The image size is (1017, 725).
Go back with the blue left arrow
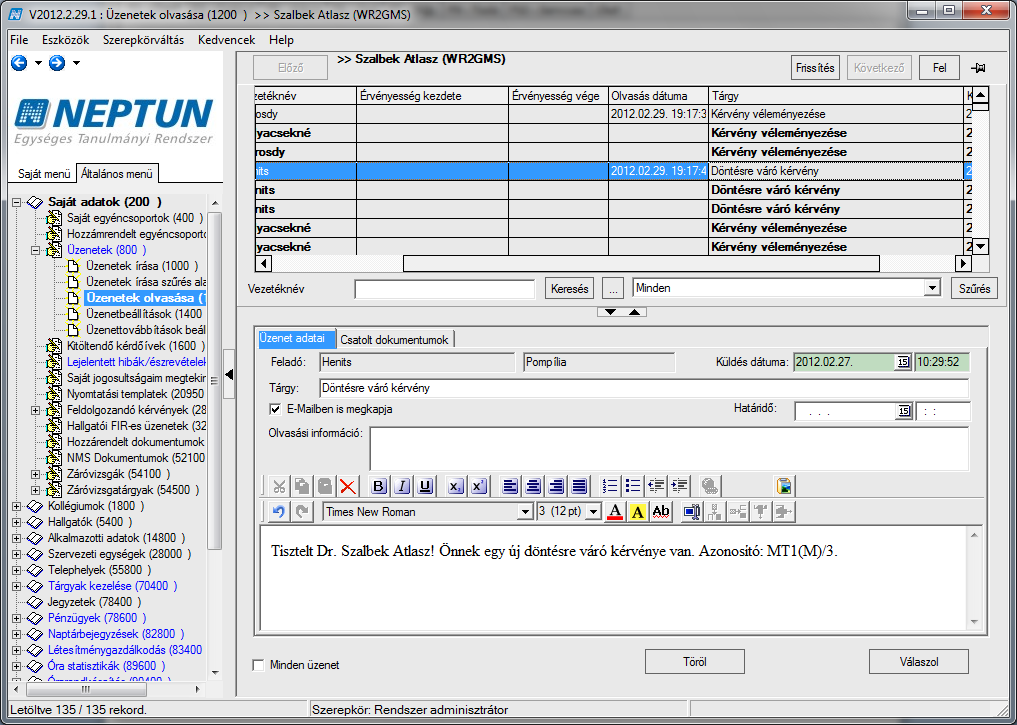point(19,63)
